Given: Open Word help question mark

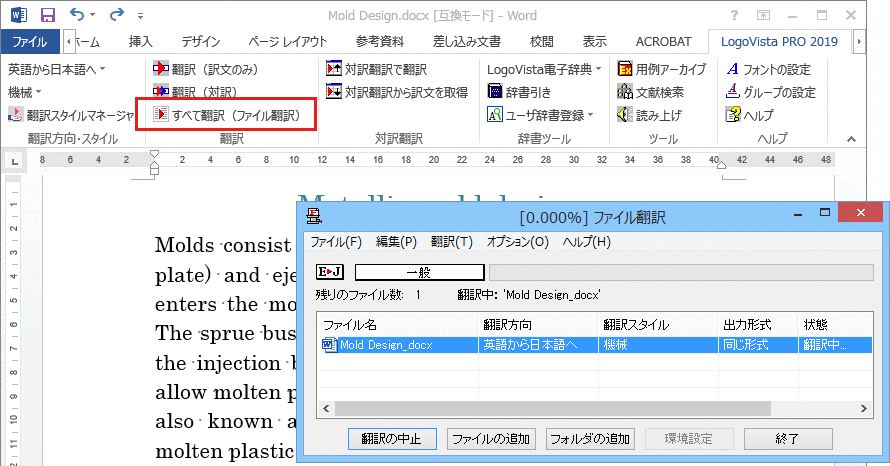Looking at the screenshot, I should click(x=734, y=15).
